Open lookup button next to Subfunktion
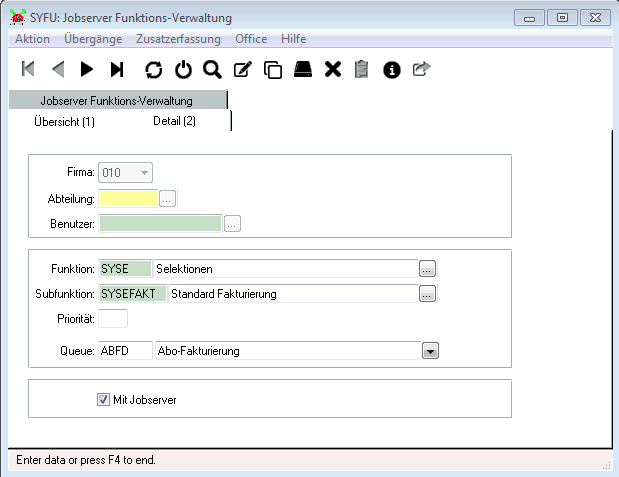The width and height of the screenshot is (619, 477). coord(428,294)
